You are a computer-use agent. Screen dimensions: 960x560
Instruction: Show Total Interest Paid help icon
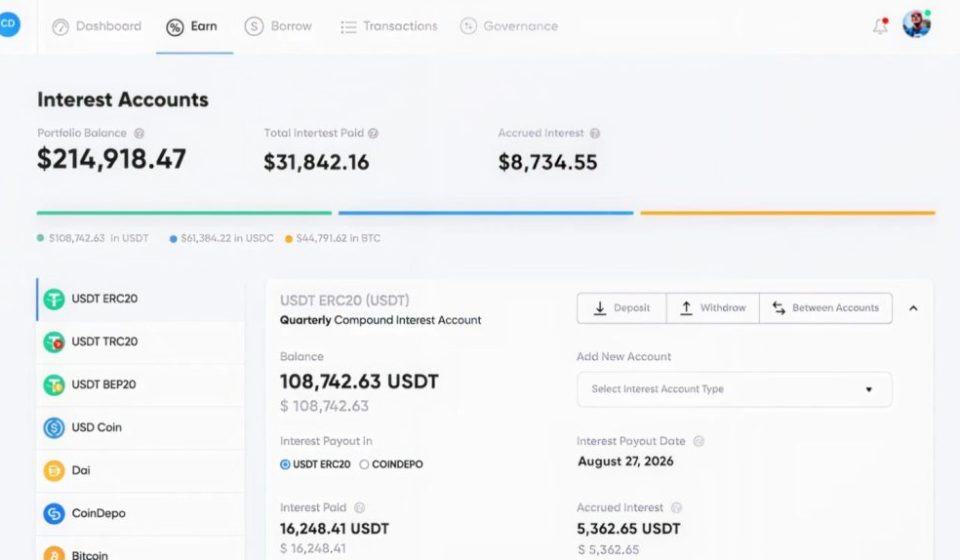tap(373, 133)
